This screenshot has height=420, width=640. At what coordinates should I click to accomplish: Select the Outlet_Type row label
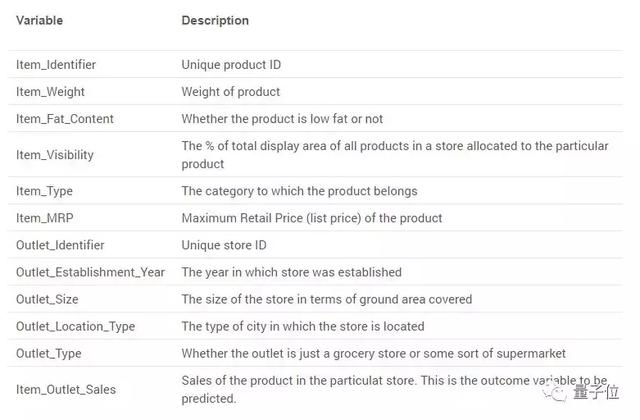coord(49,353)
